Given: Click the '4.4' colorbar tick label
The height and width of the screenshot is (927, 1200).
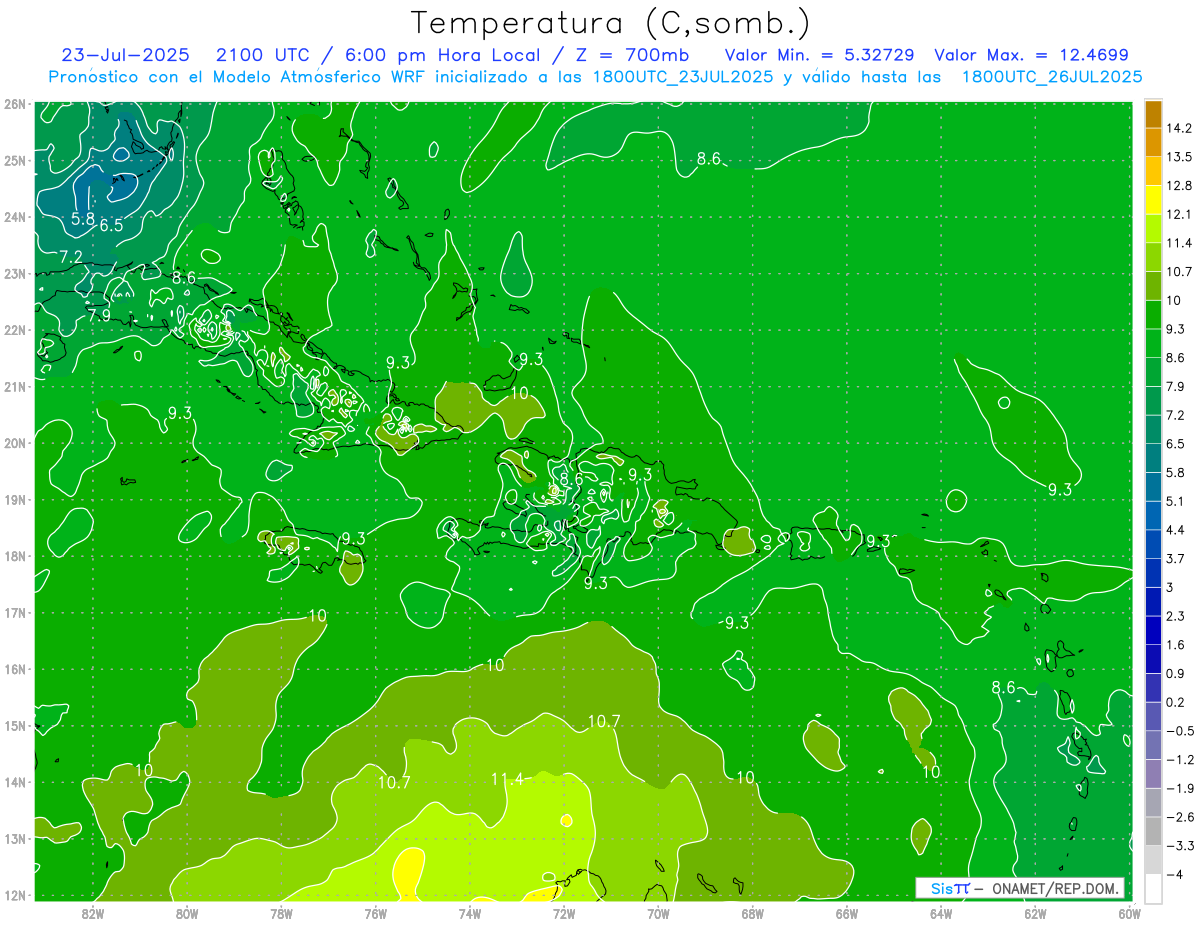Looking at the screenshot, I should 1176,530.
